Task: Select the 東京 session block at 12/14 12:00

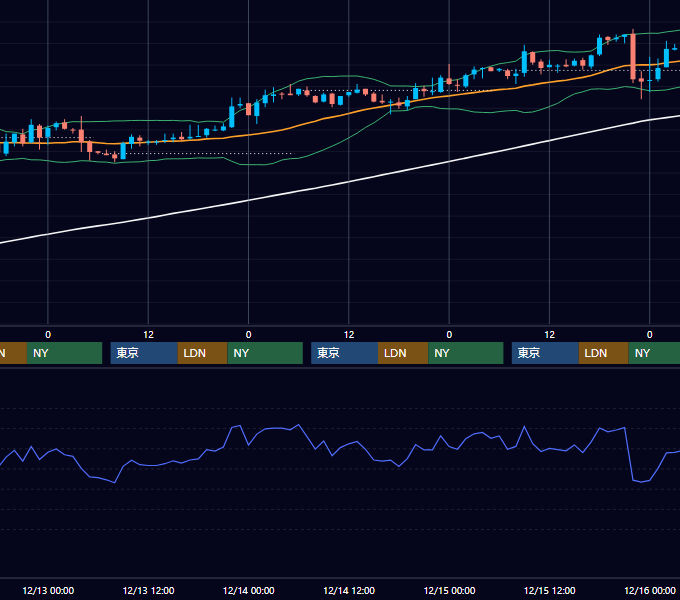Action: coord(345,353)
